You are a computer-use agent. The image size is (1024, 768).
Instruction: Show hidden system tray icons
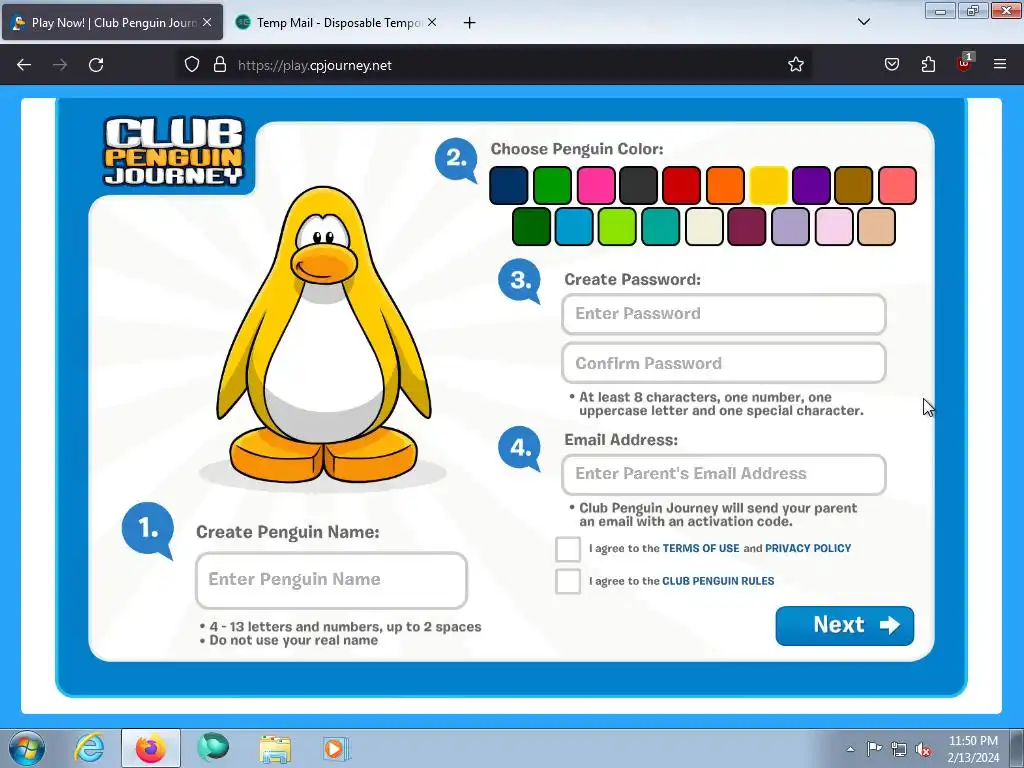coord(850,750)
